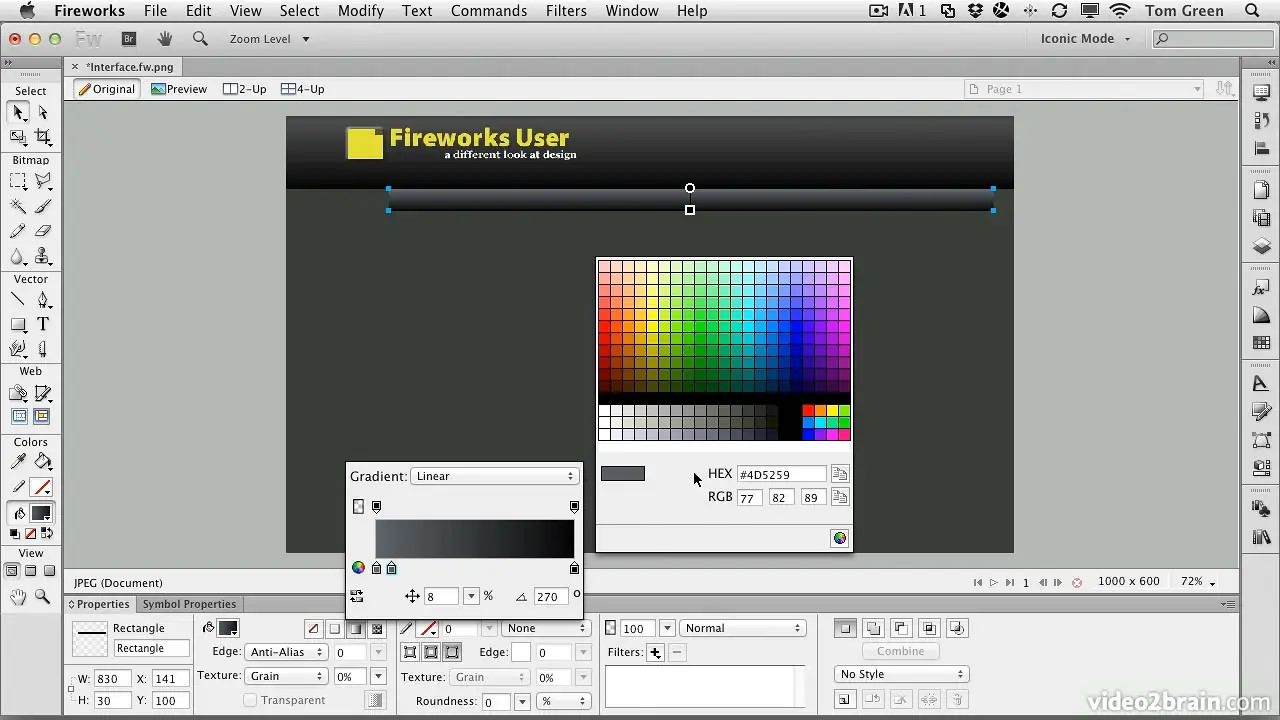This screenshot has height=720, width=1280.
Task: Switch to the Preview view tab
Action: coord(179,89)
